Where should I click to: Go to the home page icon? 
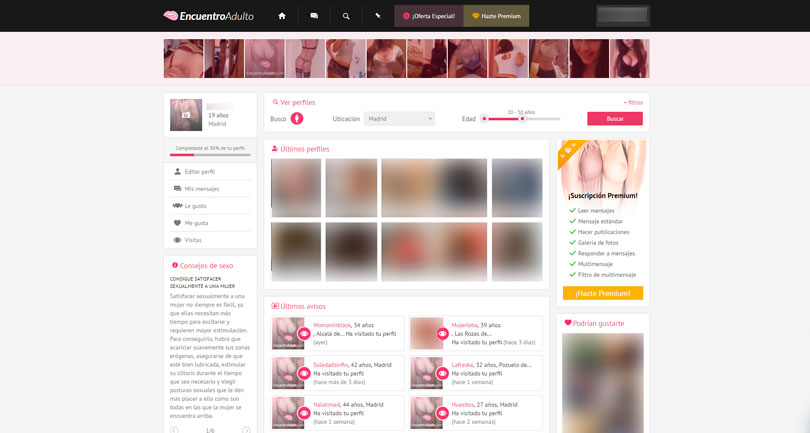pyautogui.click(x=282, y=16)
